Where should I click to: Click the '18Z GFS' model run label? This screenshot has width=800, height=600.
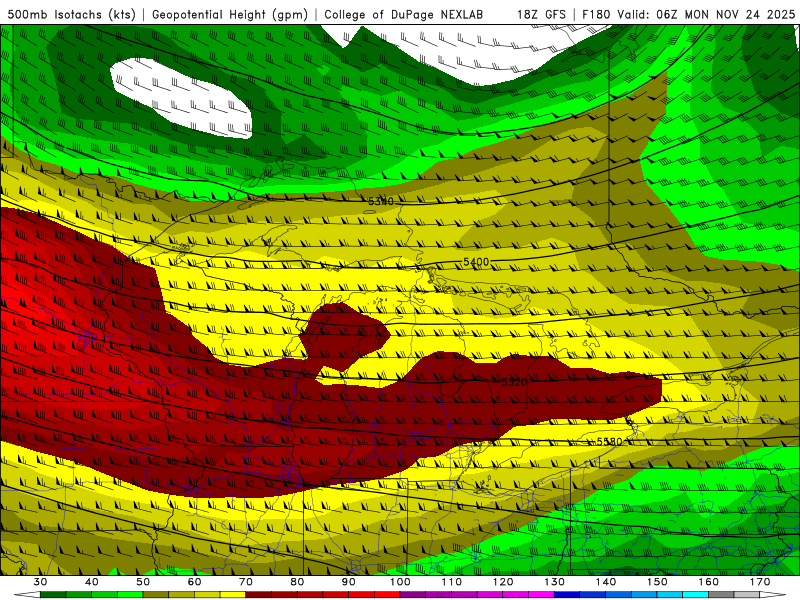[541, 14]
